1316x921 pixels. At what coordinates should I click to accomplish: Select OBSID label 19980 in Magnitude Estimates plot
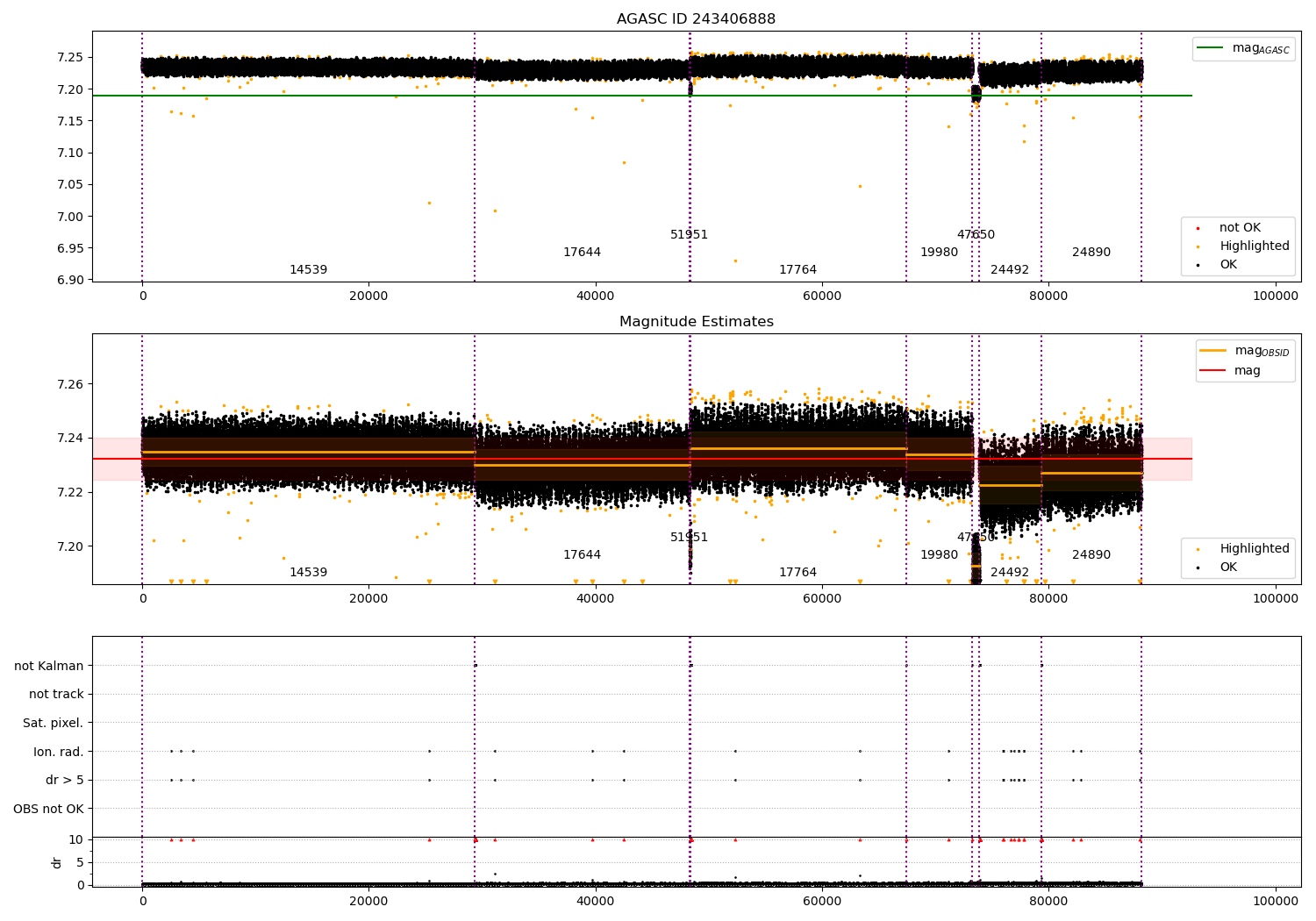tap(939, 555)
